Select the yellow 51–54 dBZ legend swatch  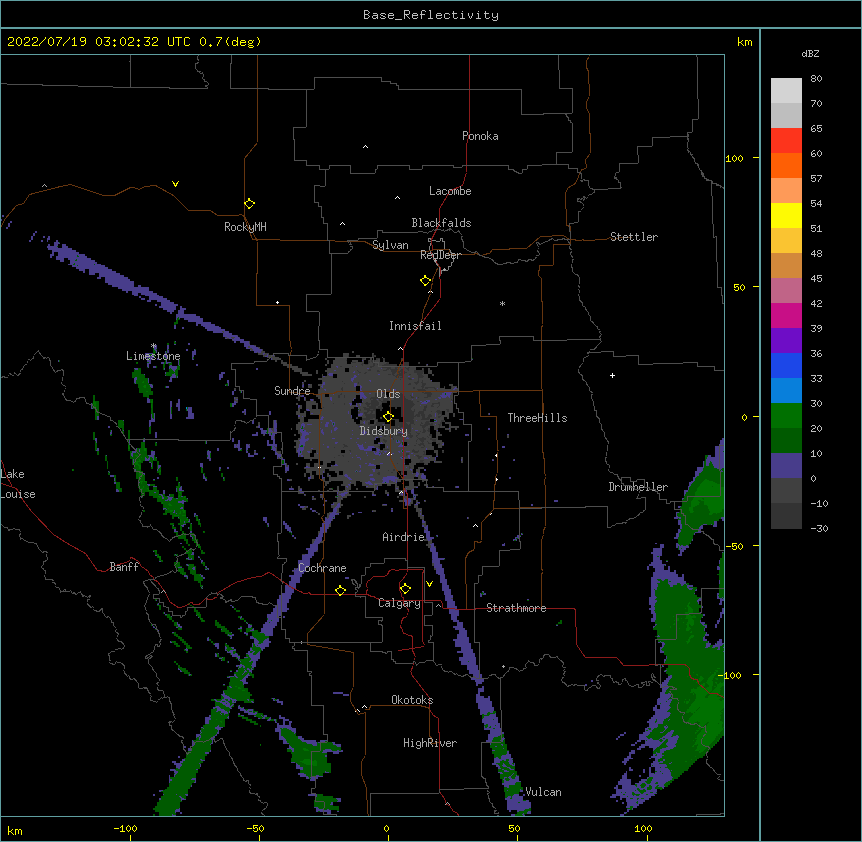786,215
